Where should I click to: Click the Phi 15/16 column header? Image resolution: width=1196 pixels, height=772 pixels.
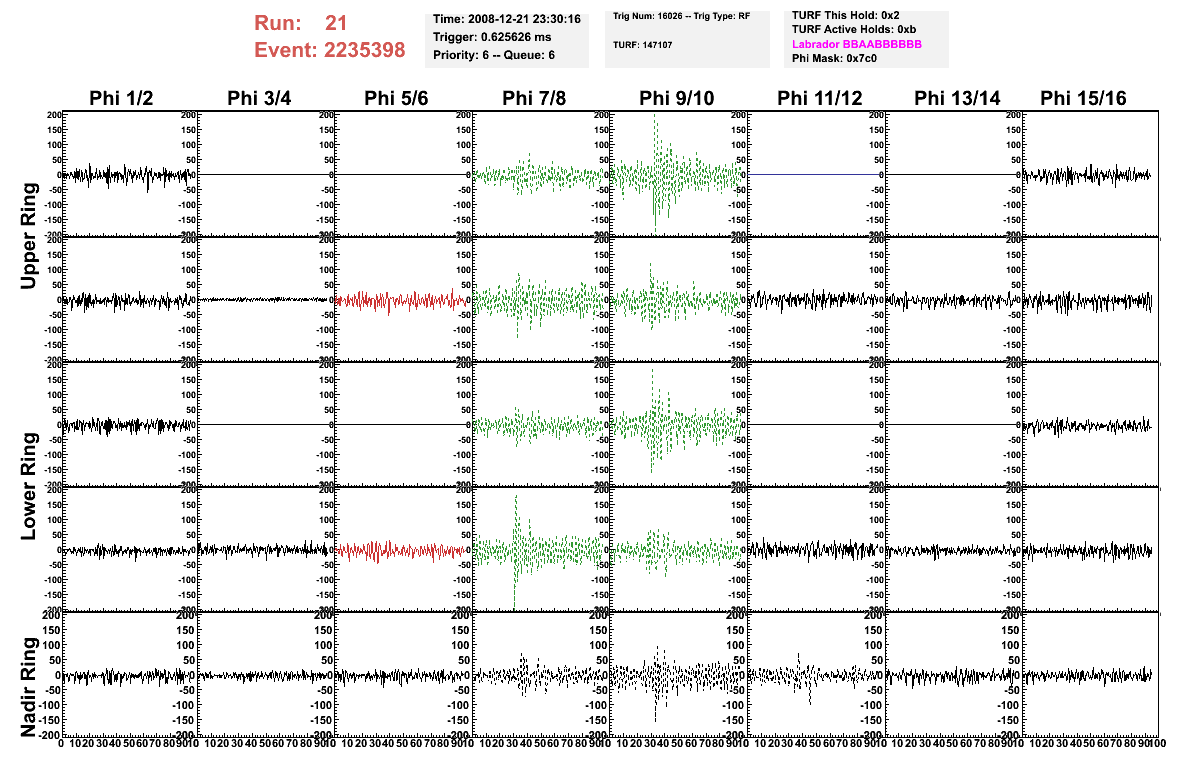point(1083,98)
